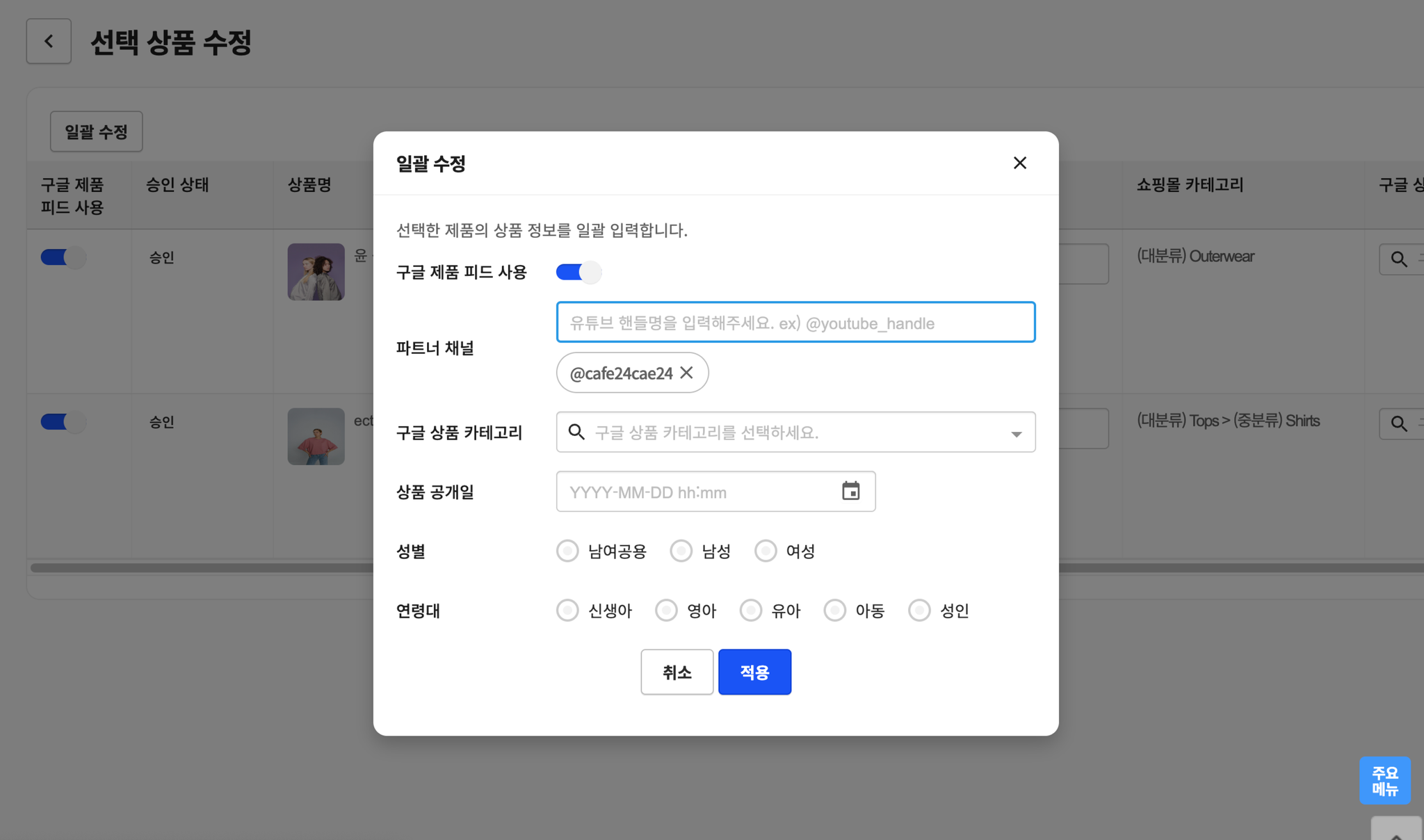Click the first product's thumbnail image

(x=316, y=272)
